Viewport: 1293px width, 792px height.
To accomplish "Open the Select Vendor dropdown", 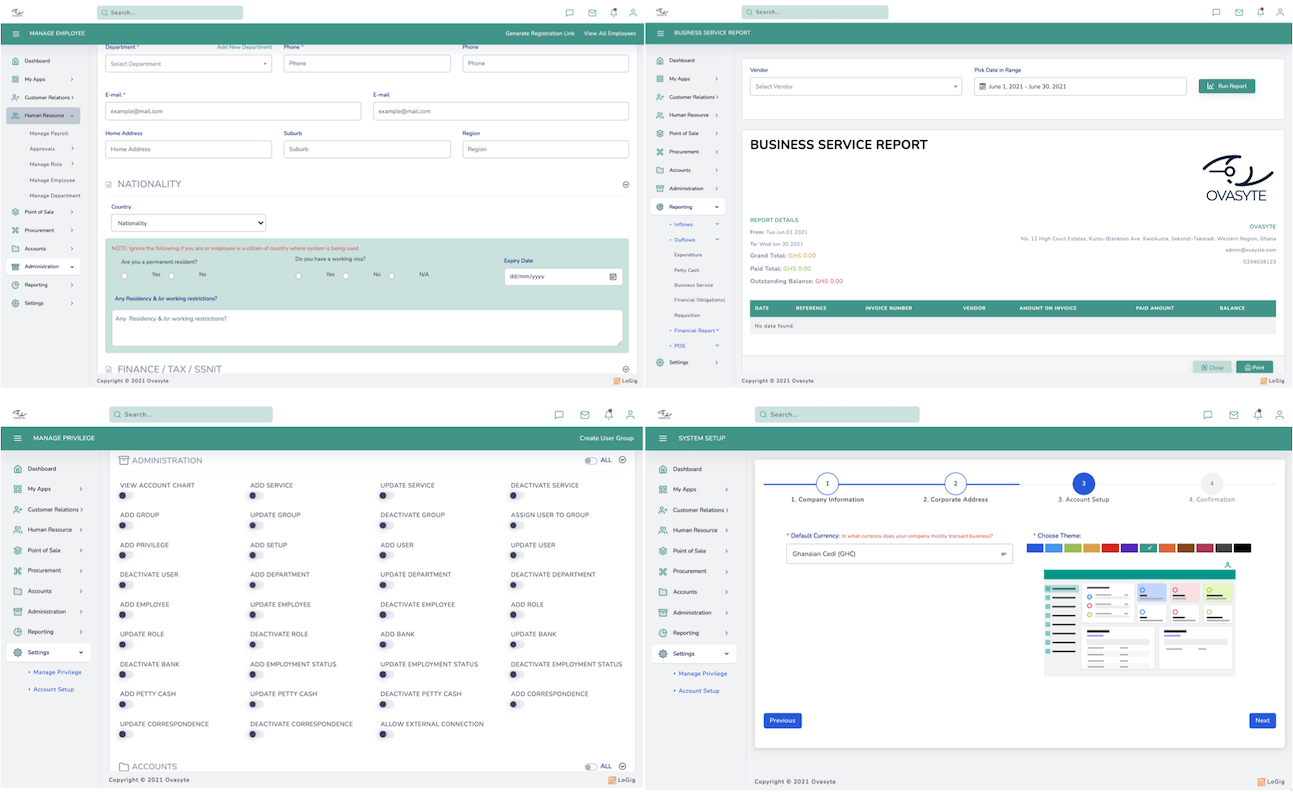I will pos(855,87).
